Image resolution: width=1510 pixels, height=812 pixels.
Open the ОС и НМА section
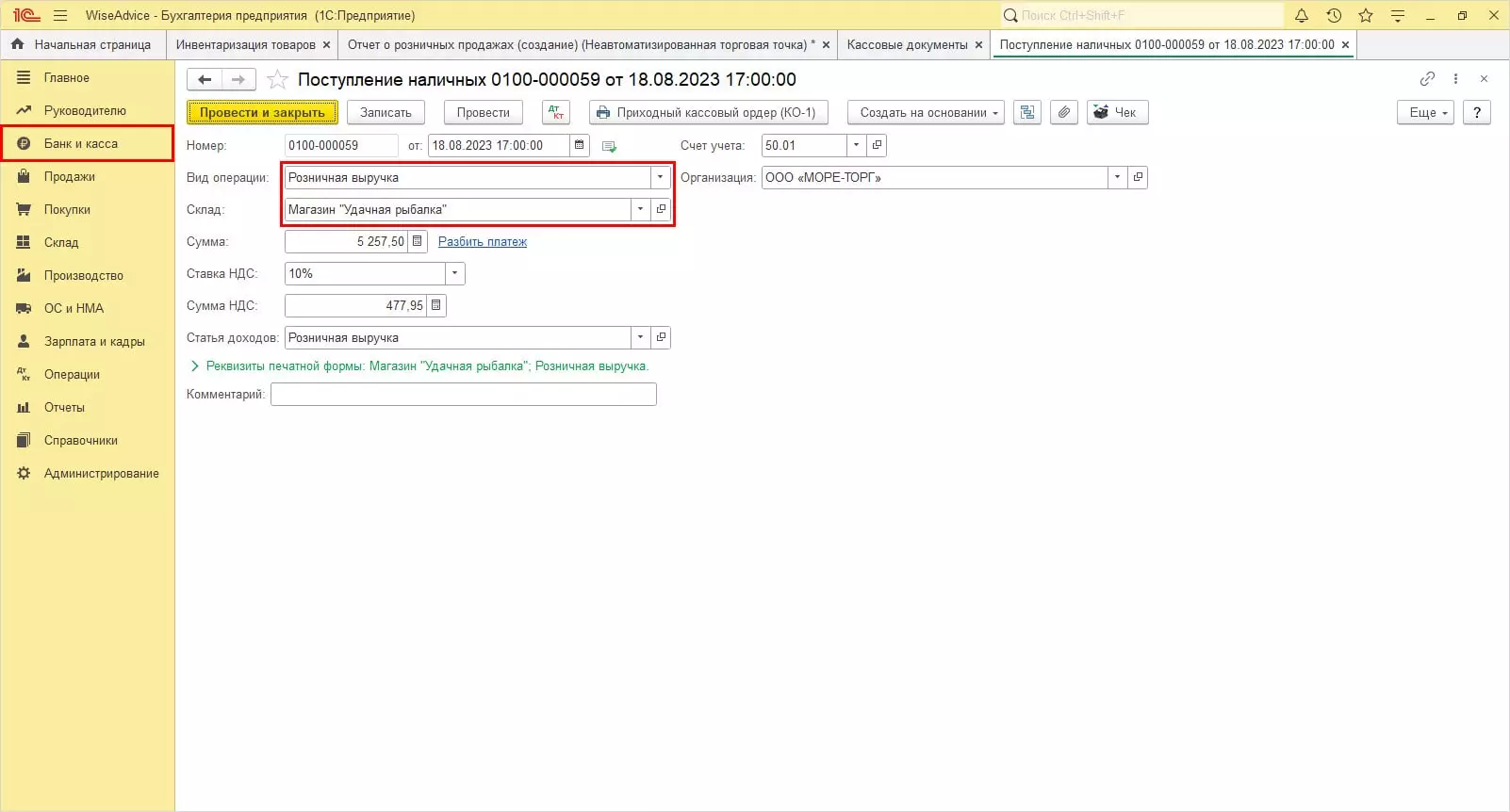click(x=88, y=308)
